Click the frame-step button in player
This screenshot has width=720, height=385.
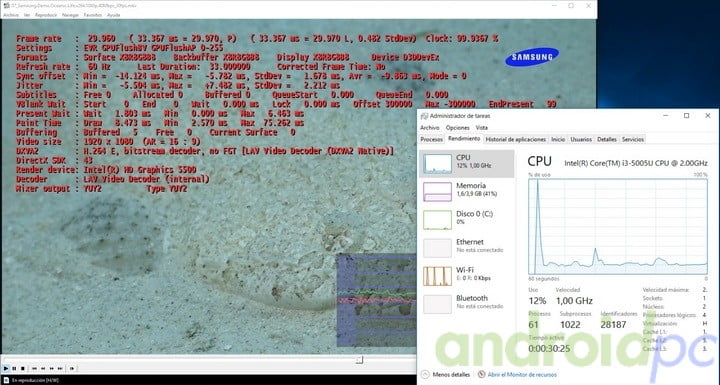click(72, 368)
